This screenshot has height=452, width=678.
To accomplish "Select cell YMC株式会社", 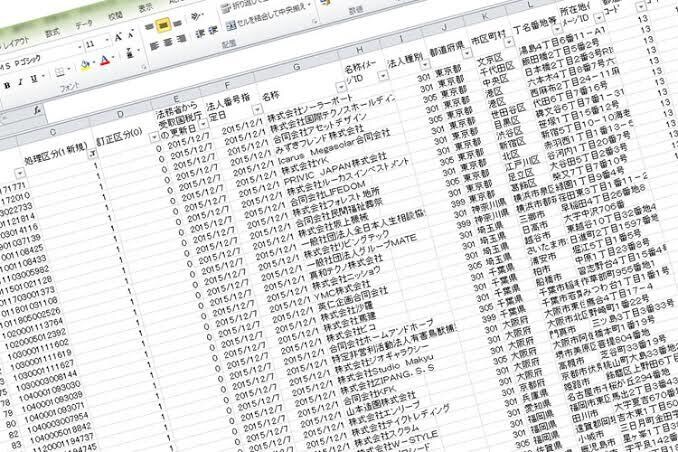I will click(342, 291).
